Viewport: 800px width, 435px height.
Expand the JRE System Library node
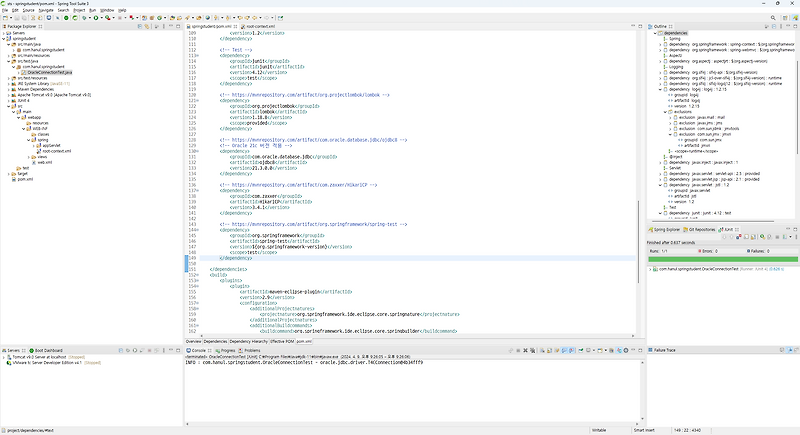click(x=9, y=84)
